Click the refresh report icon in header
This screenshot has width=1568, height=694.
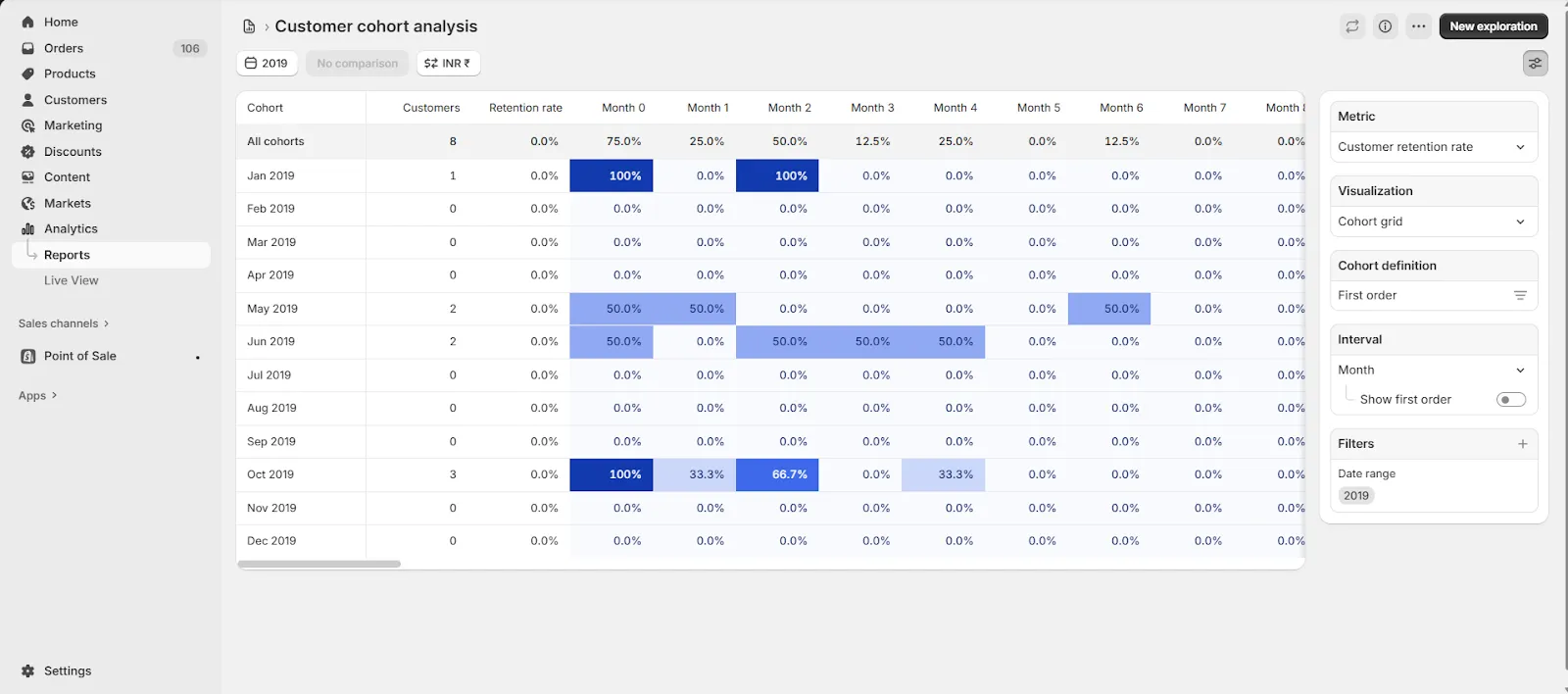pos(1352,26)
